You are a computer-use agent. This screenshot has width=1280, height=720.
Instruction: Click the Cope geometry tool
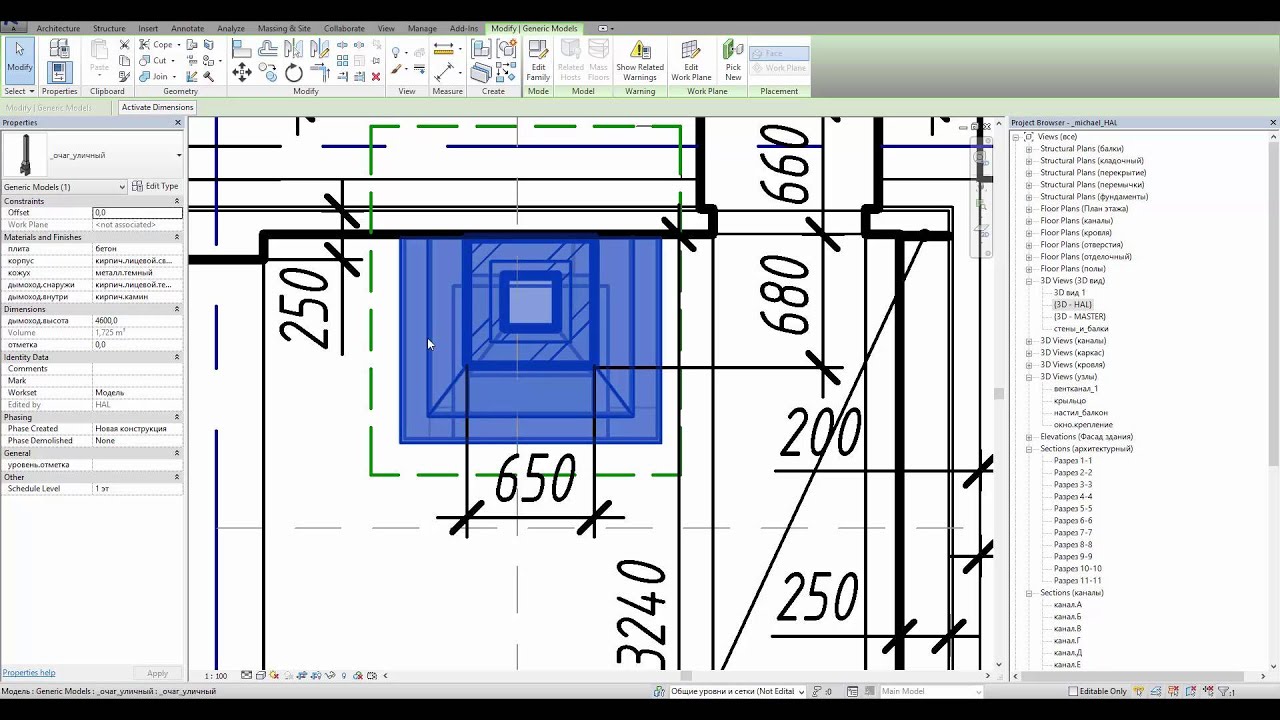tap(159, 45)
